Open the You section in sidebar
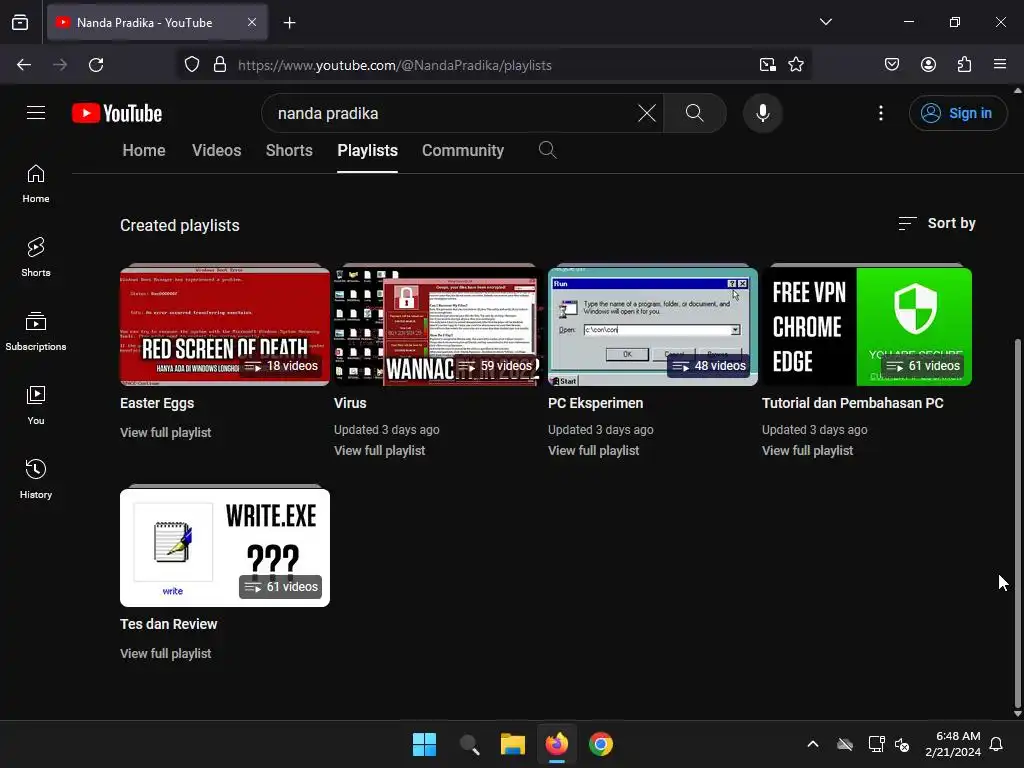 click(x=36, y=406)
